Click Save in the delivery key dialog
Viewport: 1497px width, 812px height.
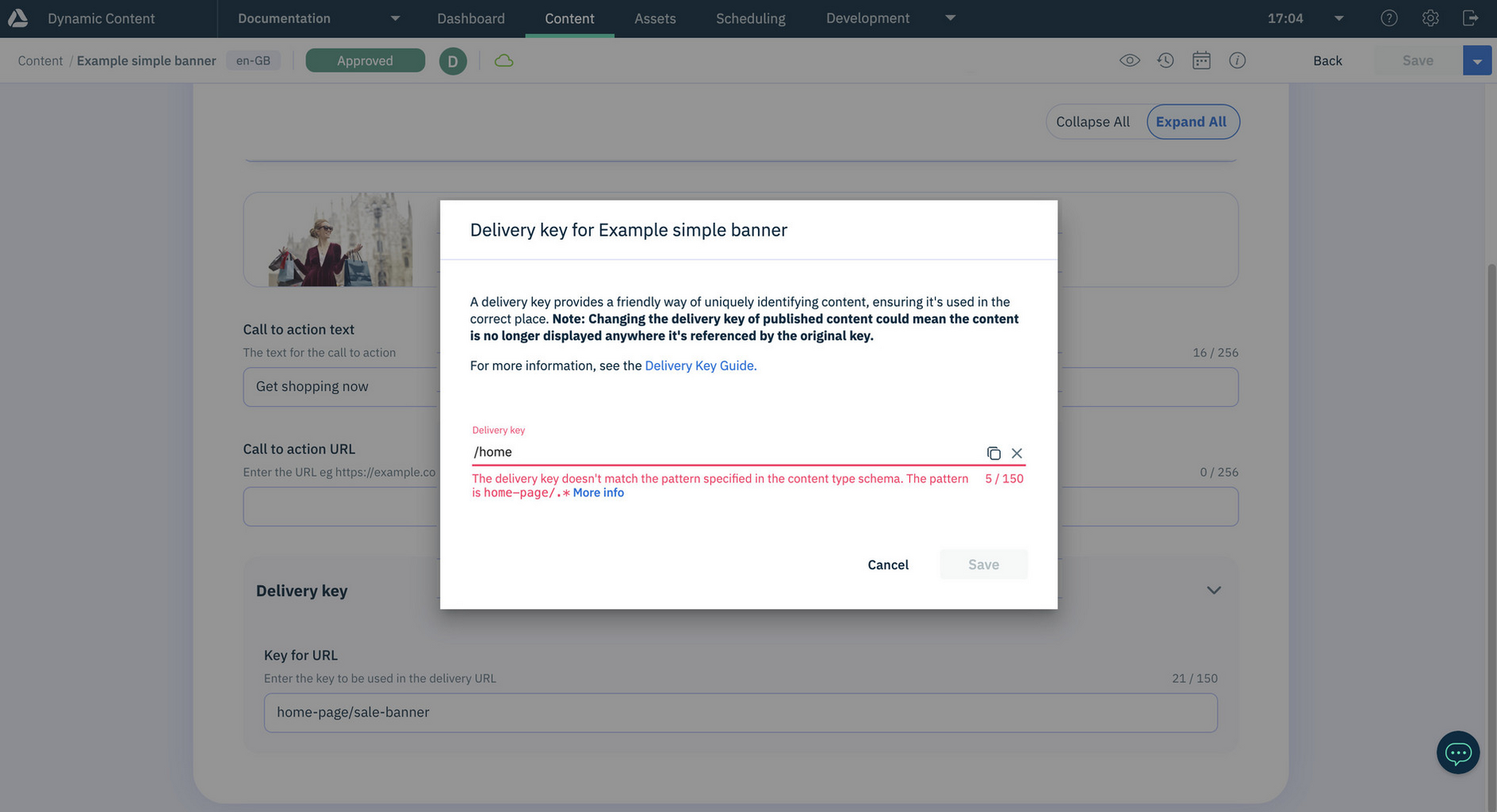point(983,564)
